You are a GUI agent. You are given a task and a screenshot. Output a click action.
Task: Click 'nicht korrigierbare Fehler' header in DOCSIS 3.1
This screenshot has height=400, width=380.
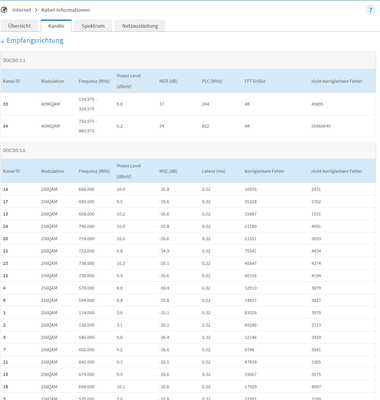tap(337, 81)
